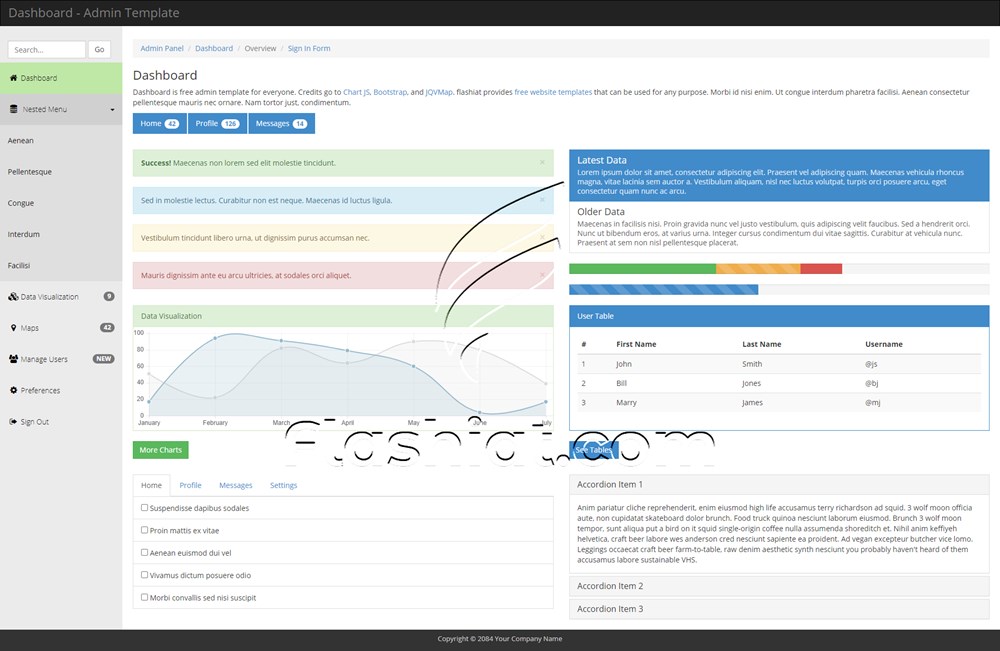Viewport: 1000px width, 651px height.
Task: Click the Marry first name cell
Action: (626, 402)
